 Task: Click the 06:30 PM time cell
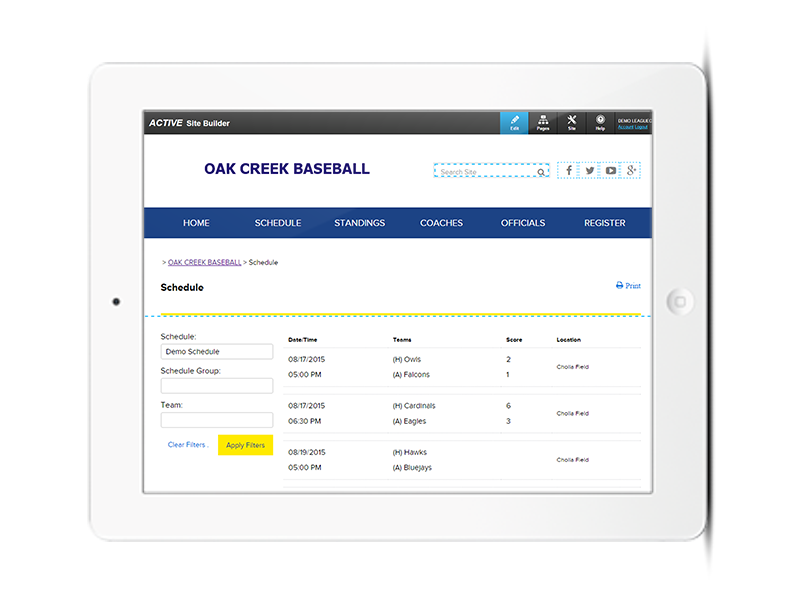[x=305, y=421]
